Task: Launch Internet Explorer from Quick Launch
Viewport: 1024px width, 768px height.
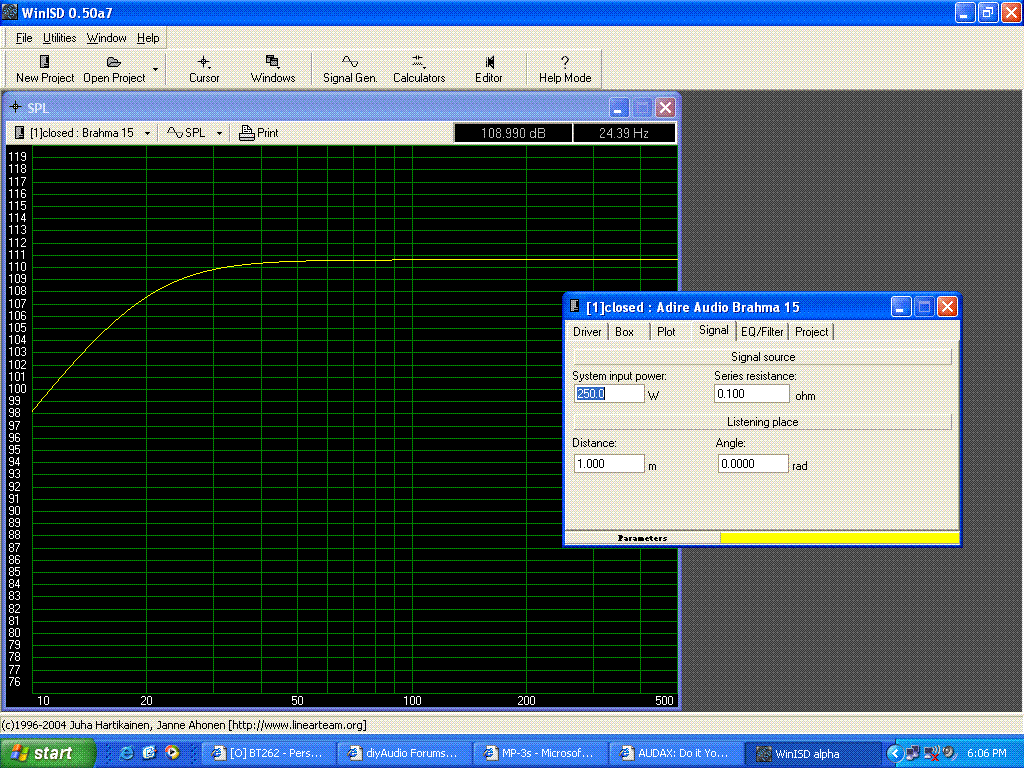Action: click(x=127, y=753)
